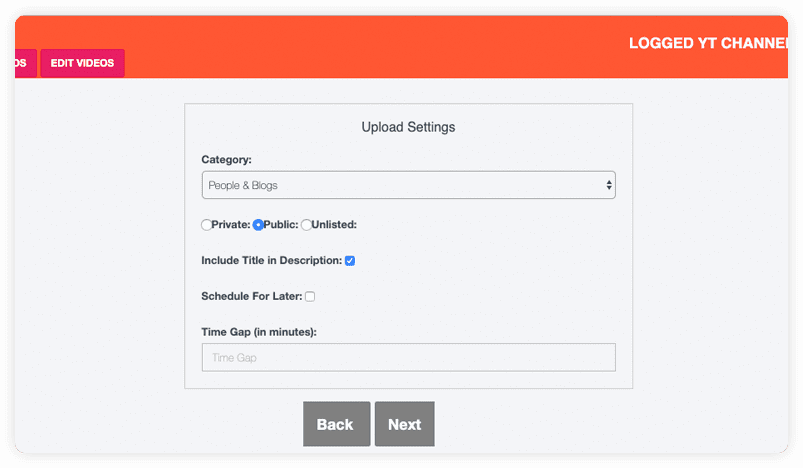Select the Private radio button
This screenshot has width=803, height=468.
tap(206, 225)
